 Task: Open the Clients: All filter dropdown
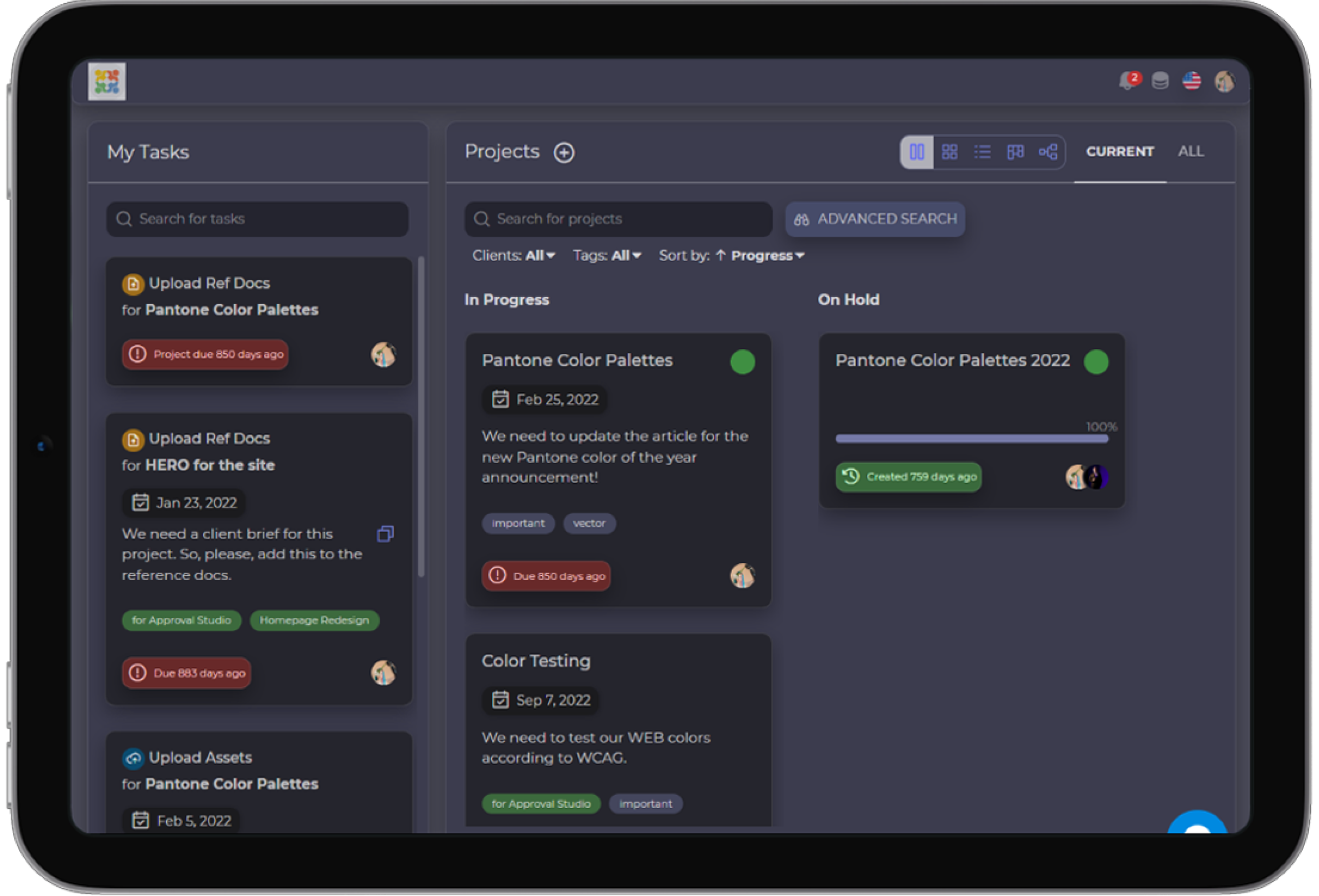coord(514,256)
